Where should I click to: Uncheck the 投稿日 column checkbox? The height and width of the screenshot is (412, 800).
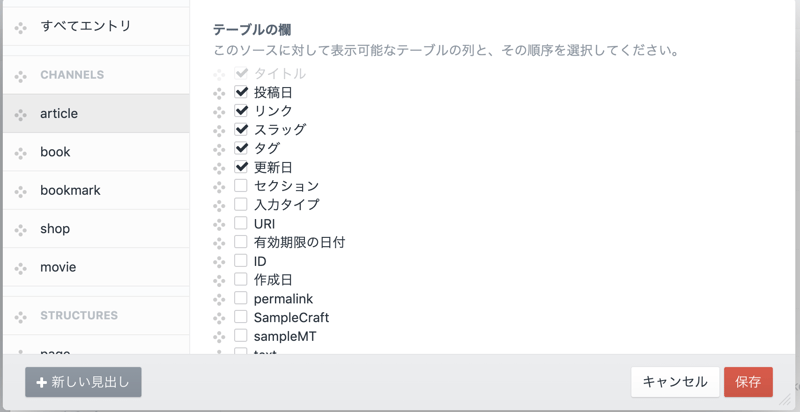(x=241, y=92)
